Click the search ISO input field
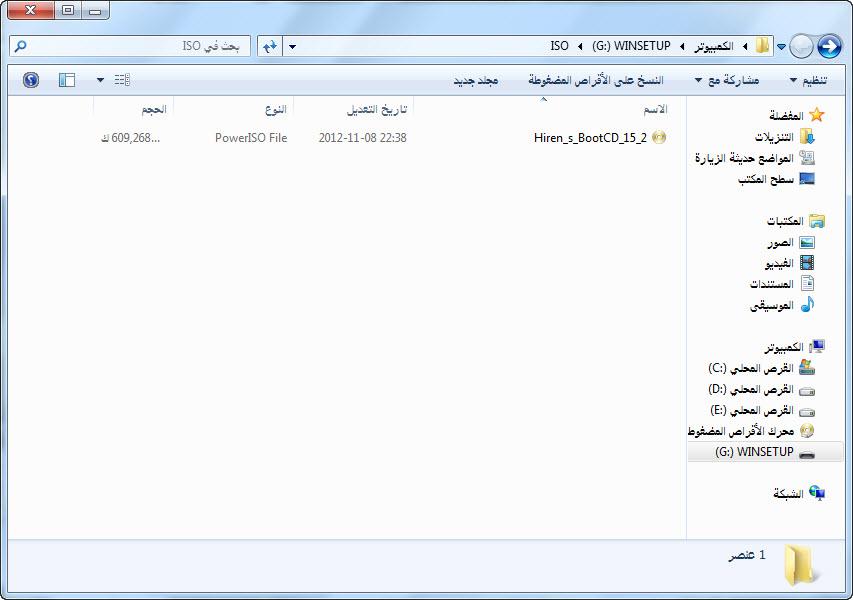The image size is (853, 600). pyautogui.click(x=130, y=46)
